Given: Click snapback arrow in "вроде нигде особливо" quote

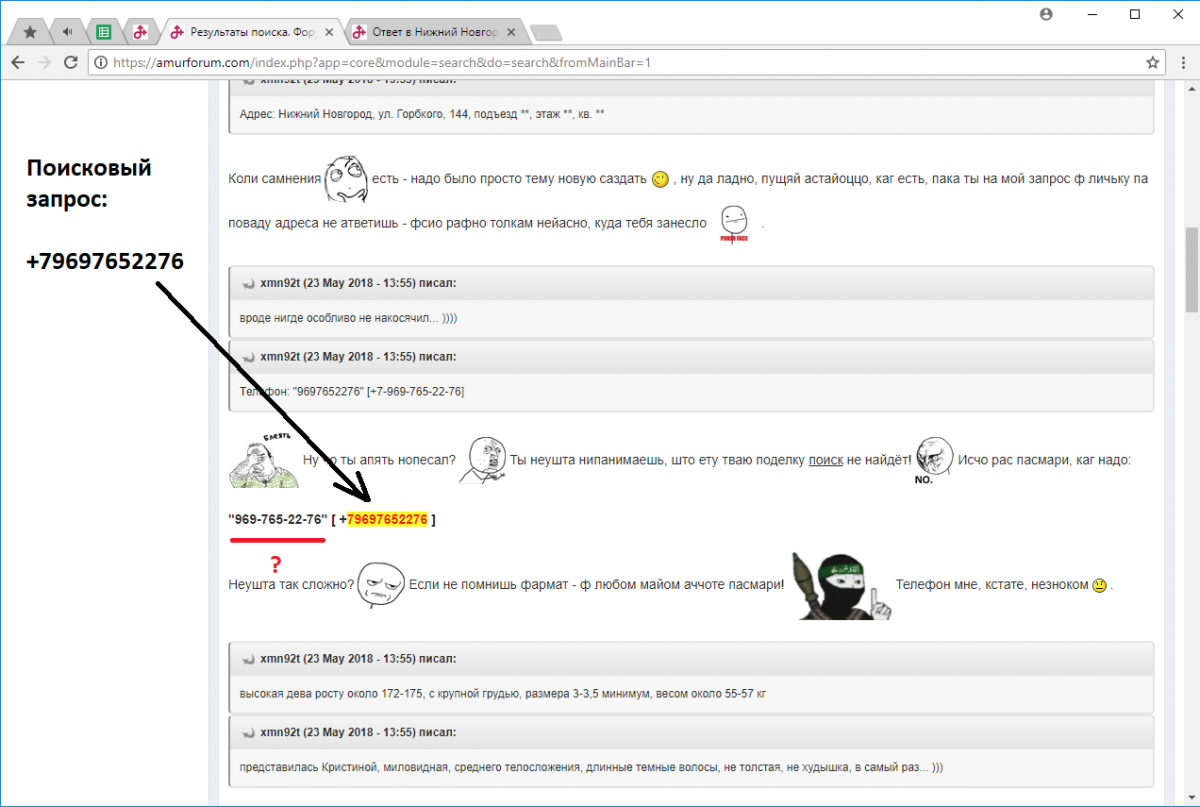Looking at the screenshot, I should tap(248, 283).
